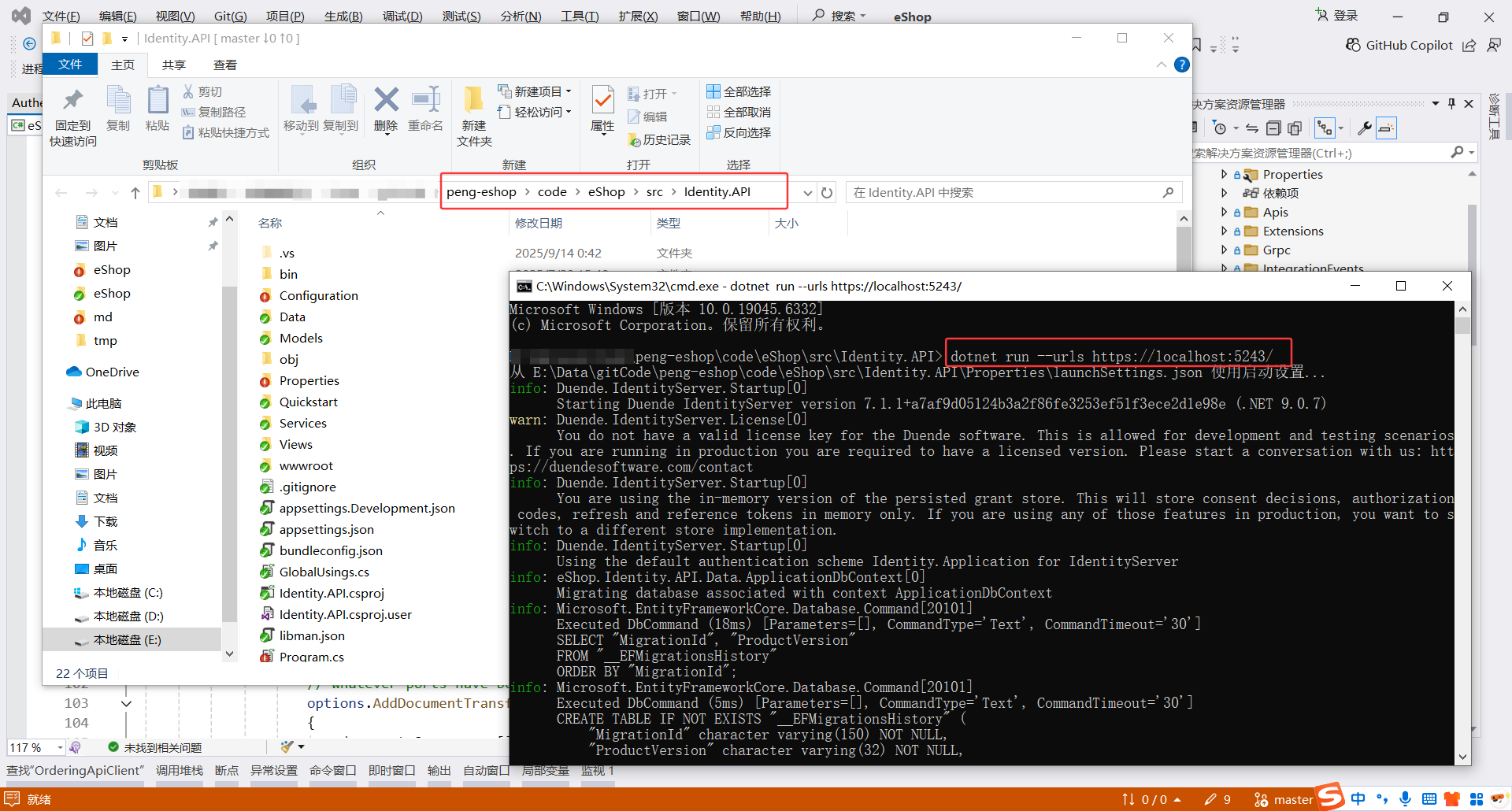
Task: Switch to the Share ribbon tab
Action: coord(174,65)
